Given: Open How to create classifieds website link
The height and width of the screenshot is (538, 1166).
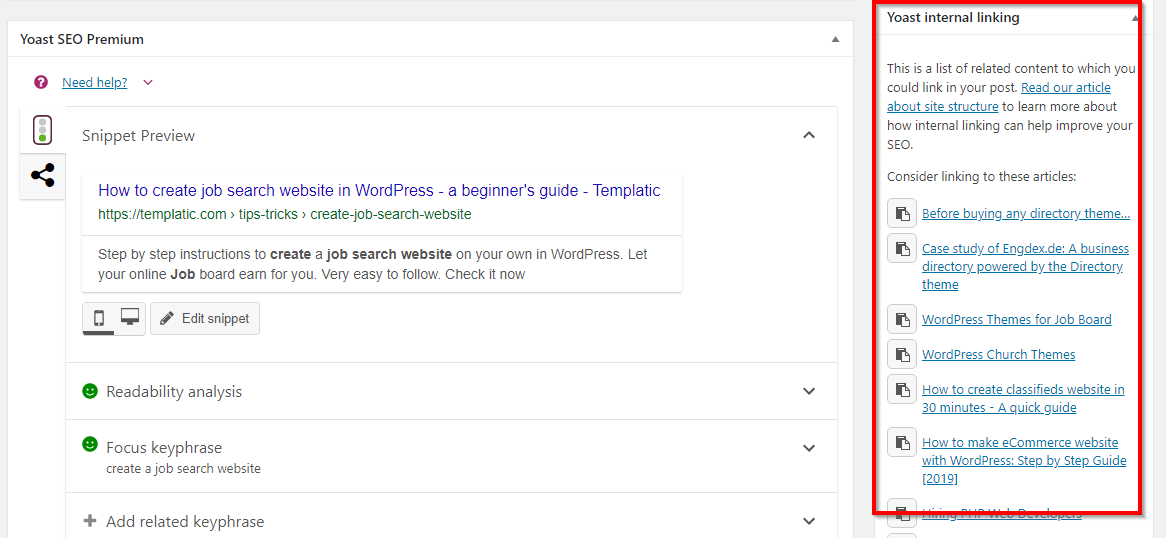Looking at the screenshot, I should (x=1023, y=398).
